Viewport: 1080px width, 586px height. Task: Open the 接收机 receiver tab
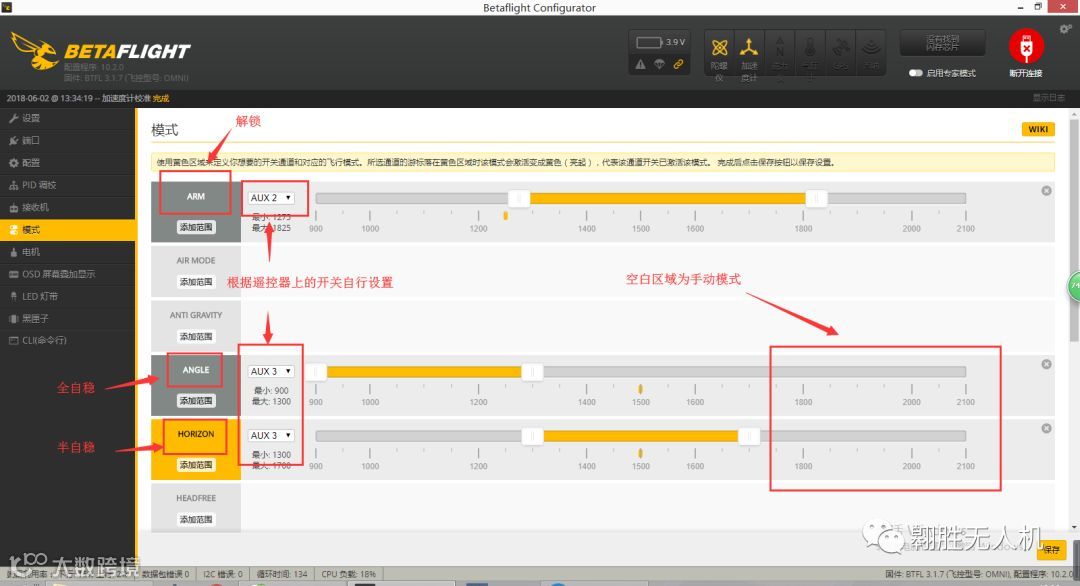(68, 207)
